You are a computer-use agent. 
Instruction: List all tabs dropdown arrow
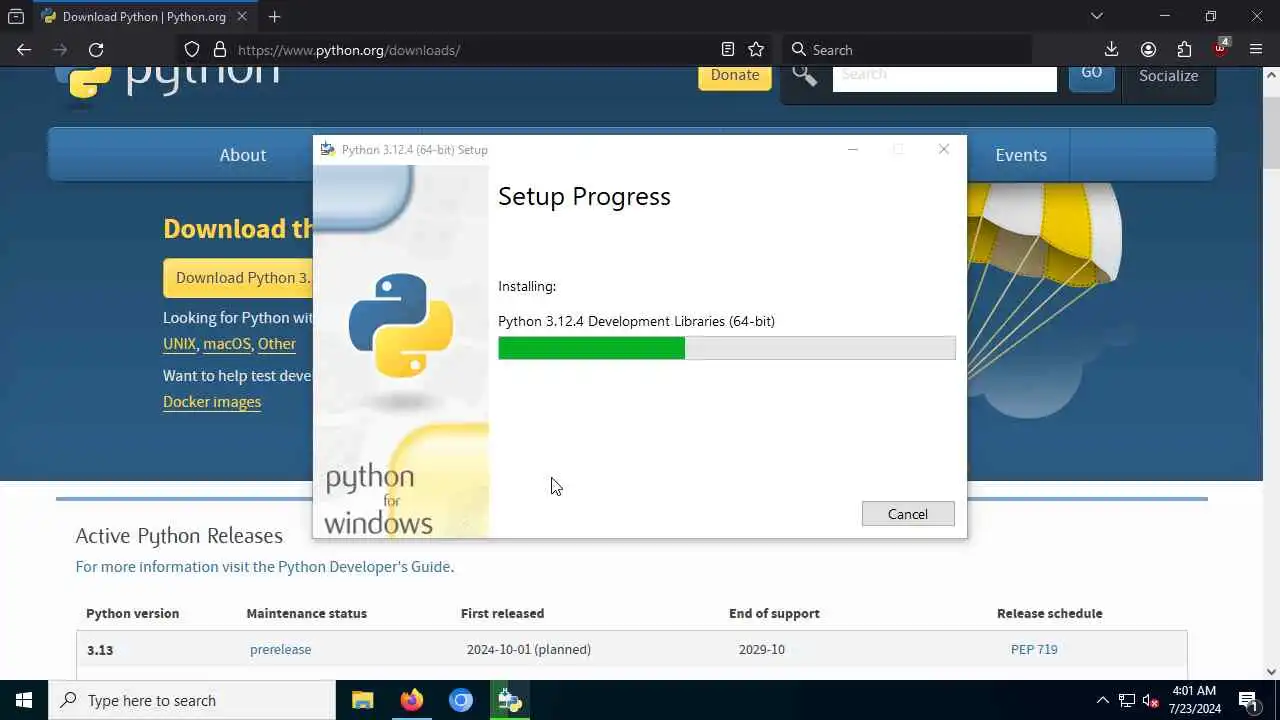point(1097,17)
